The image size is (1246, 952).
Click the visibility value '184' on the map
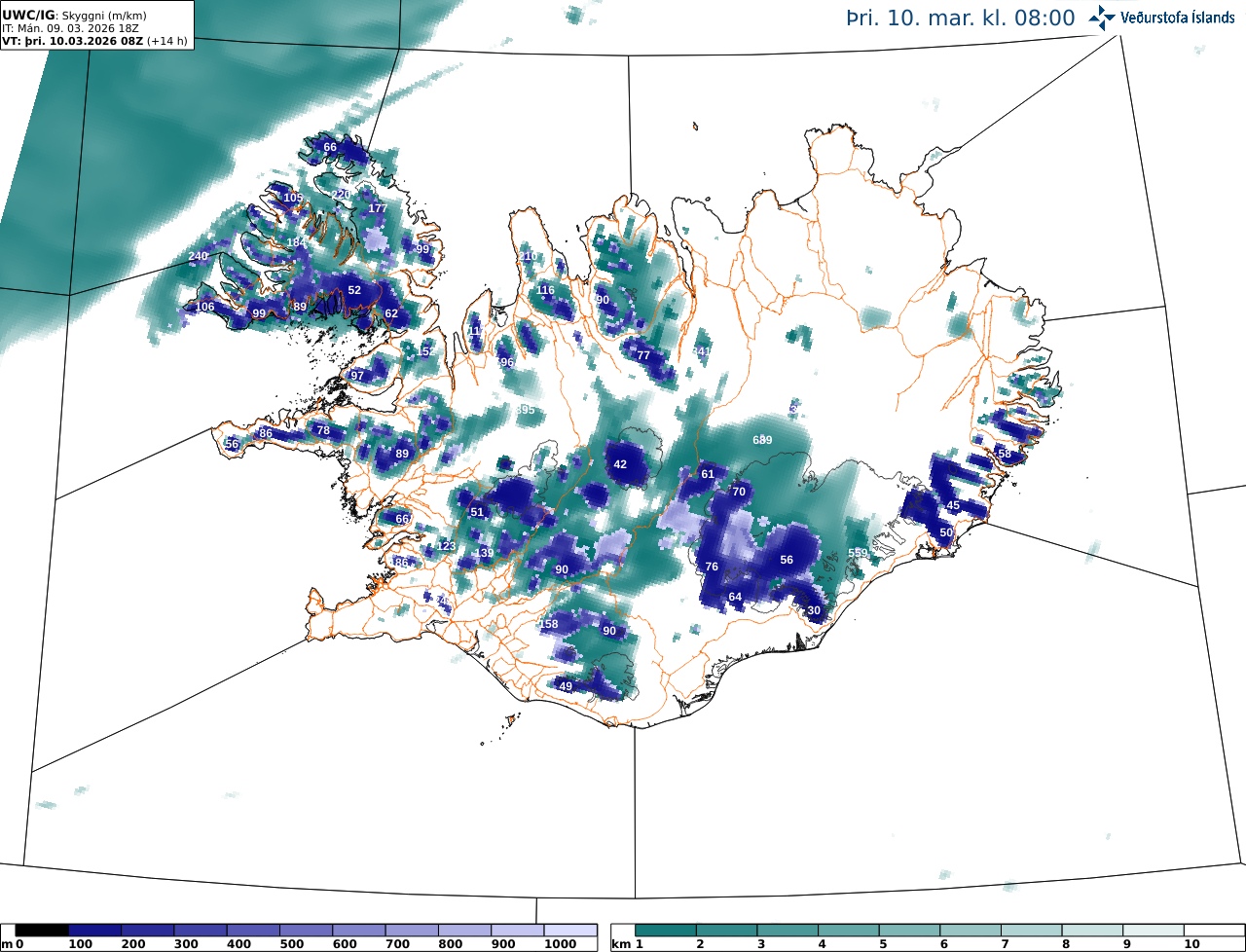[297, 241]
